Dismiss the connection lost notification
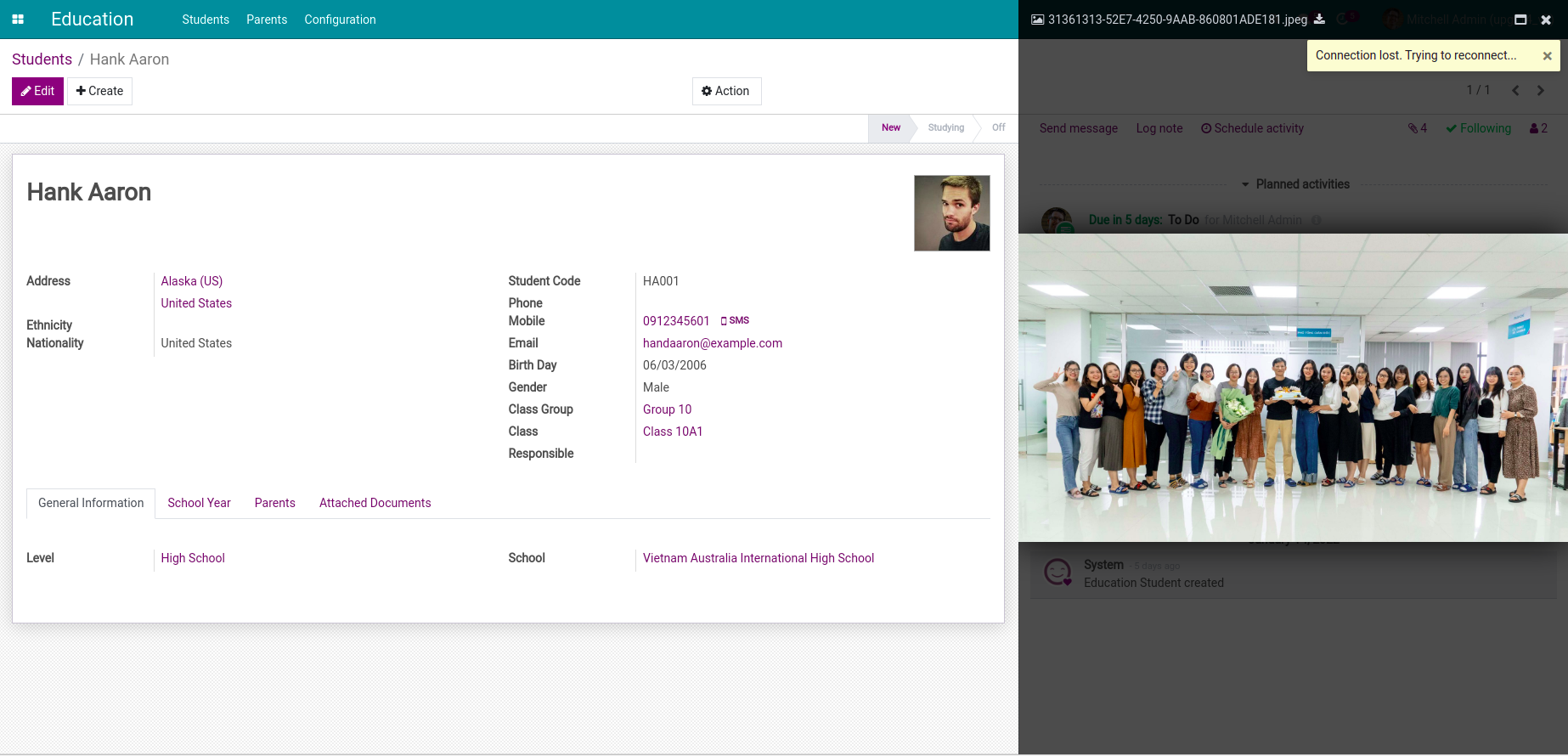Viewport: 1568px width, 756px height. (1547, 56)
